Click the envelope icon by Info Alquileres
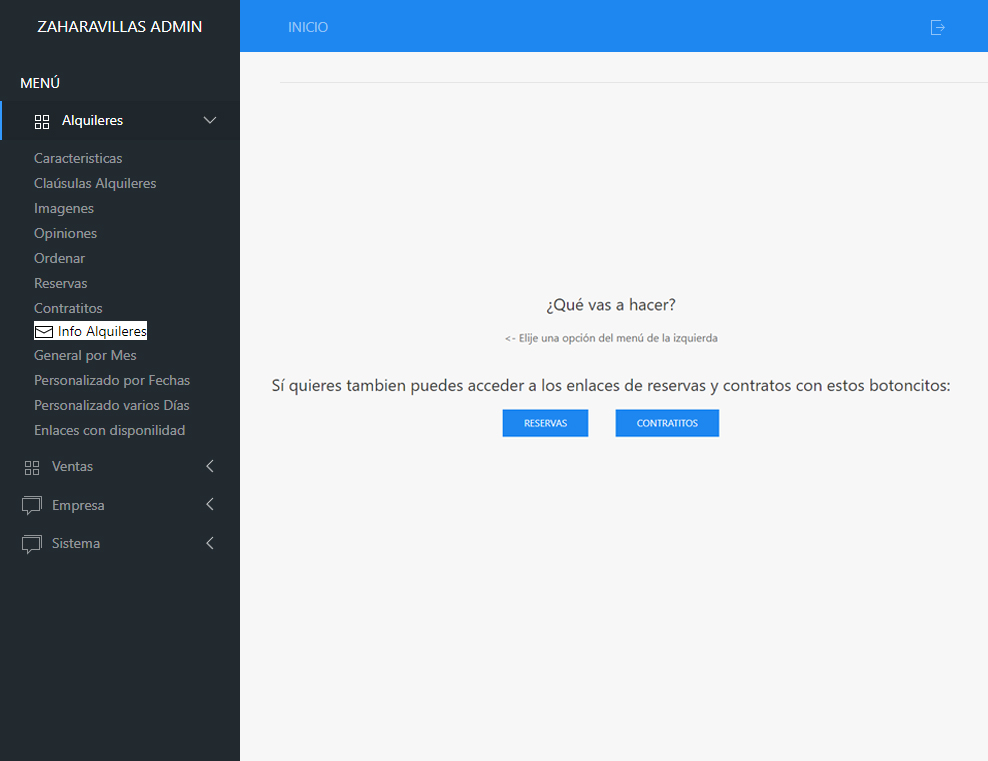This screenshot has height=761, width=988. tap(44, 331)
